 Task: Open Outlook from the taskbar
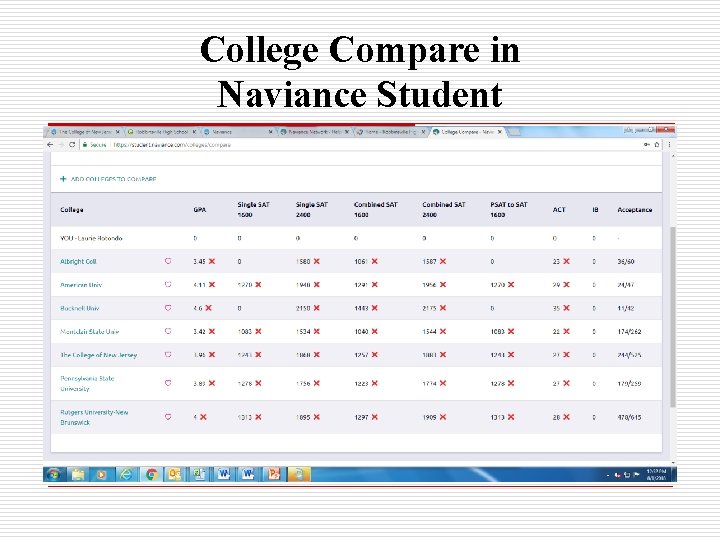pyautogui.click(x=174, y=474)
